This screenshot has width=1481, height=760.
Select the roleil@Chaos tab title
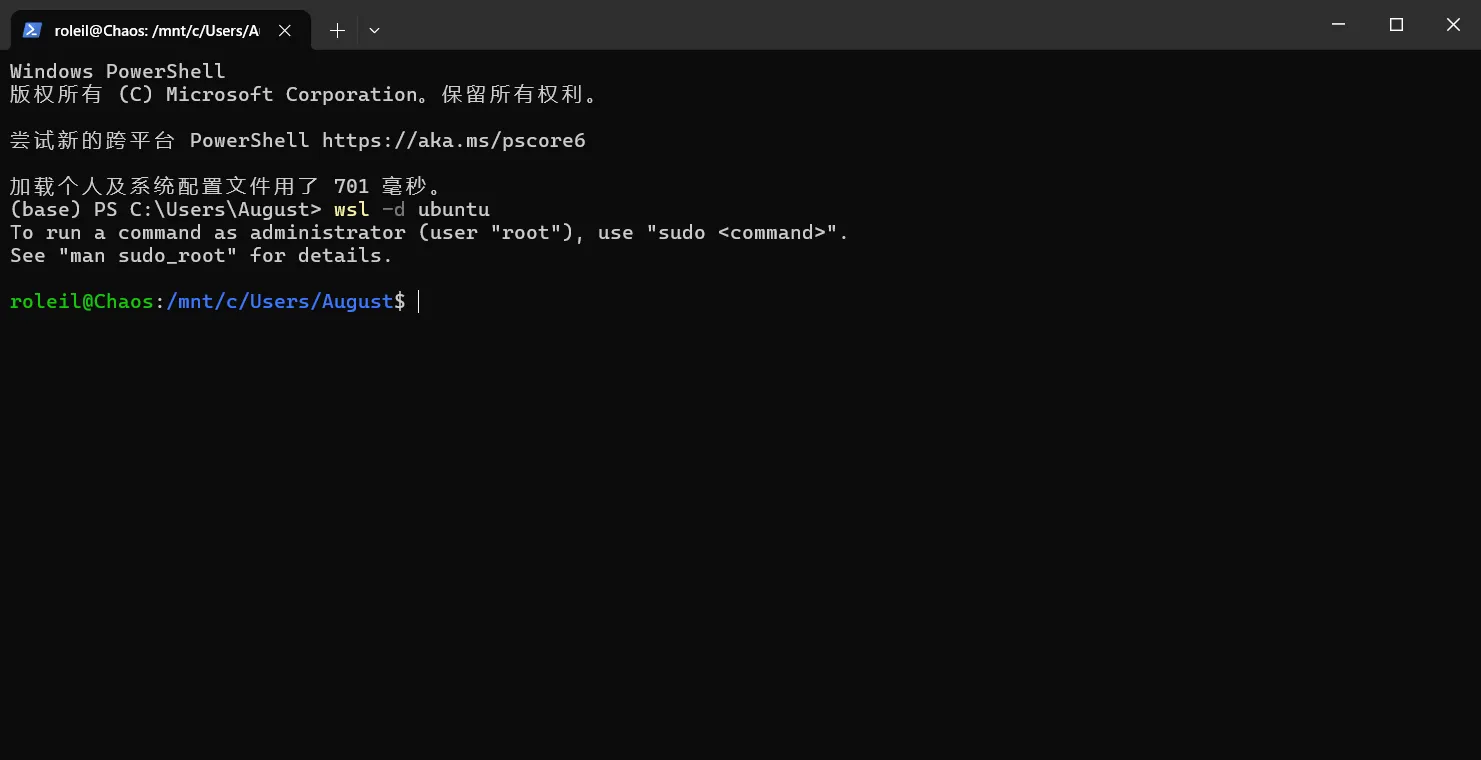156,31
